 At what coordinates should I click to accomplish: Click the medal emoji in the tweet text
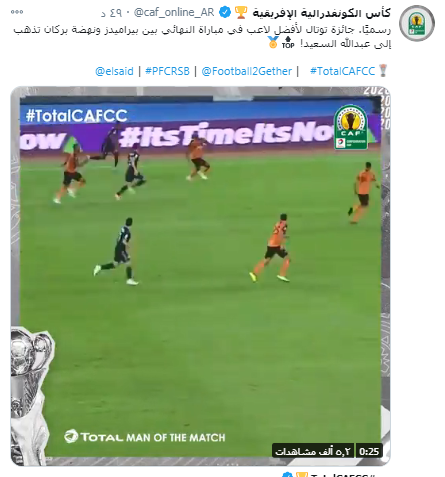[273, 43]
